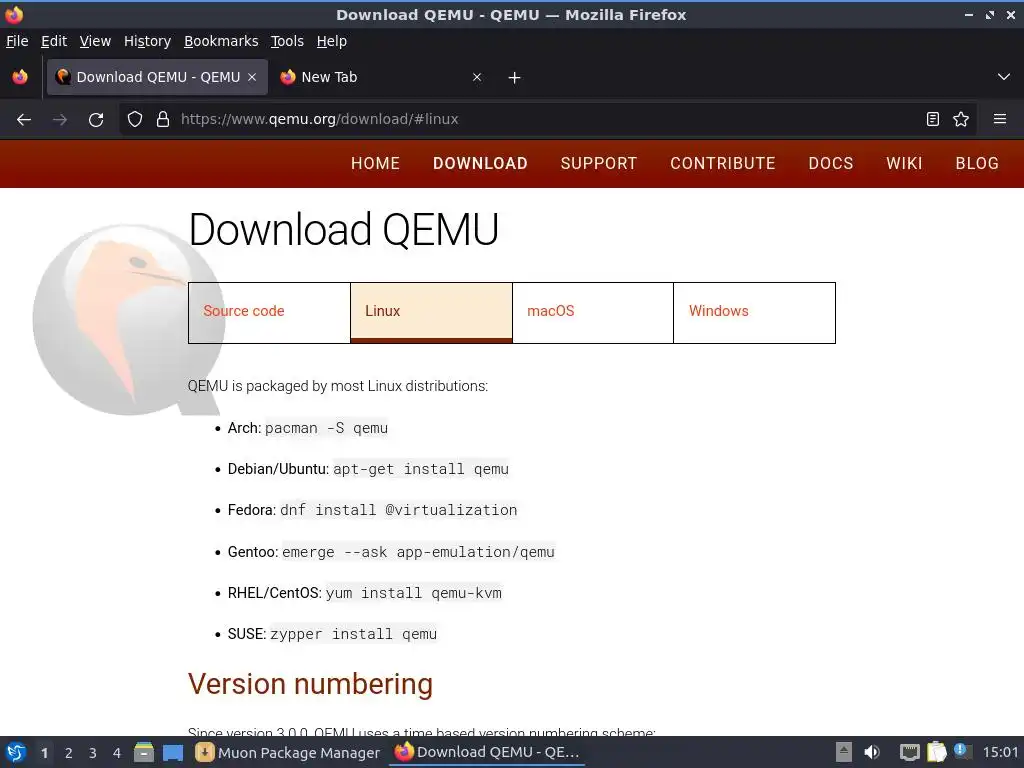Open the file manager taskbar icon
This screenshot has width=1024, height=768.
pyautogui.click(x=144, y=752)
